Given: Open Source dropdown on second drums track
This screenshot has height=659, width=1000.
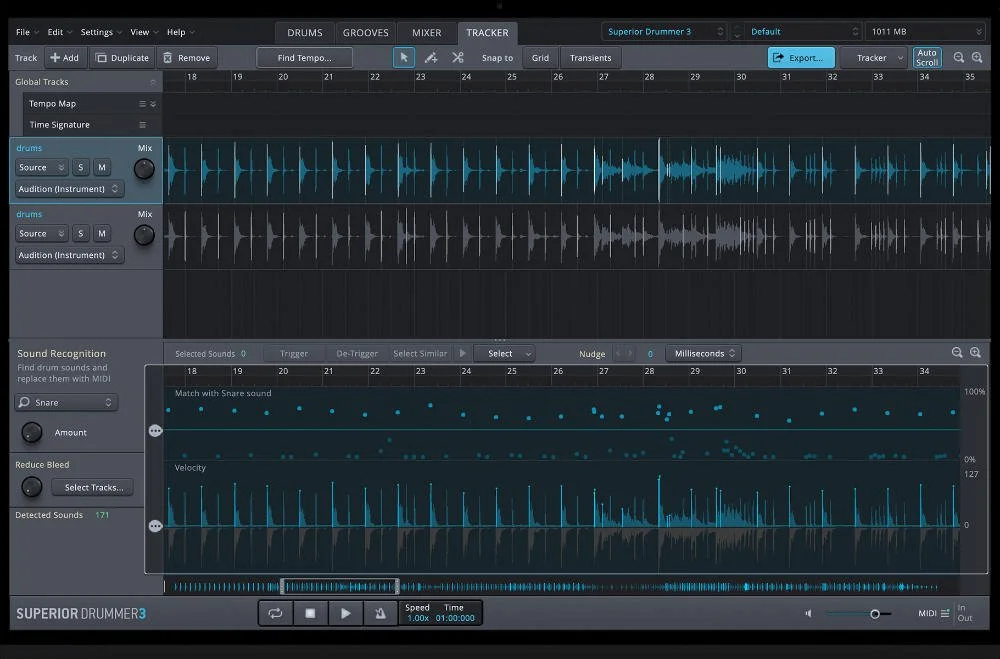Looking at the screenshot, I should [41, 233].
